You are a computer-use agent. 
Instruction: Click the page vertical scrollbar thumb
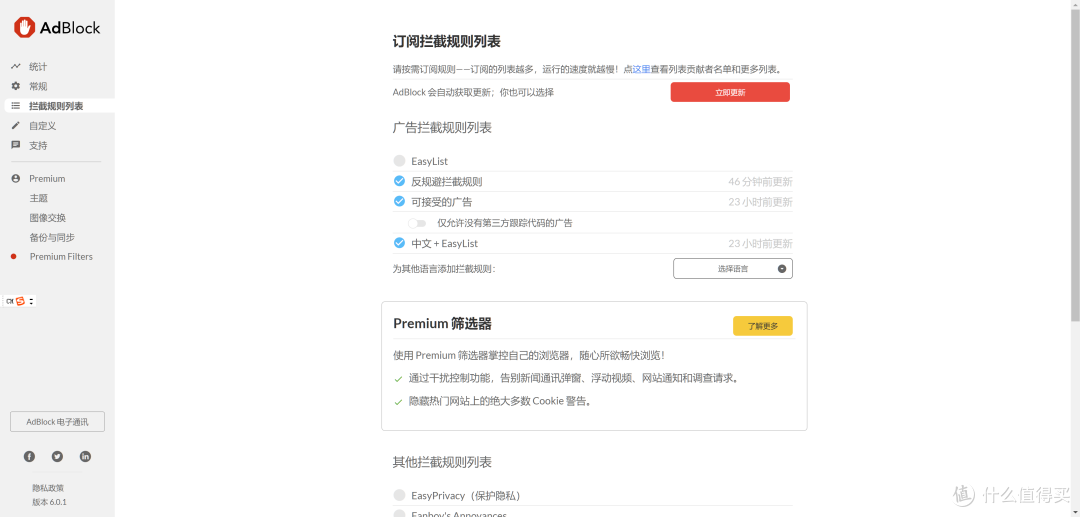[1074, 164]
